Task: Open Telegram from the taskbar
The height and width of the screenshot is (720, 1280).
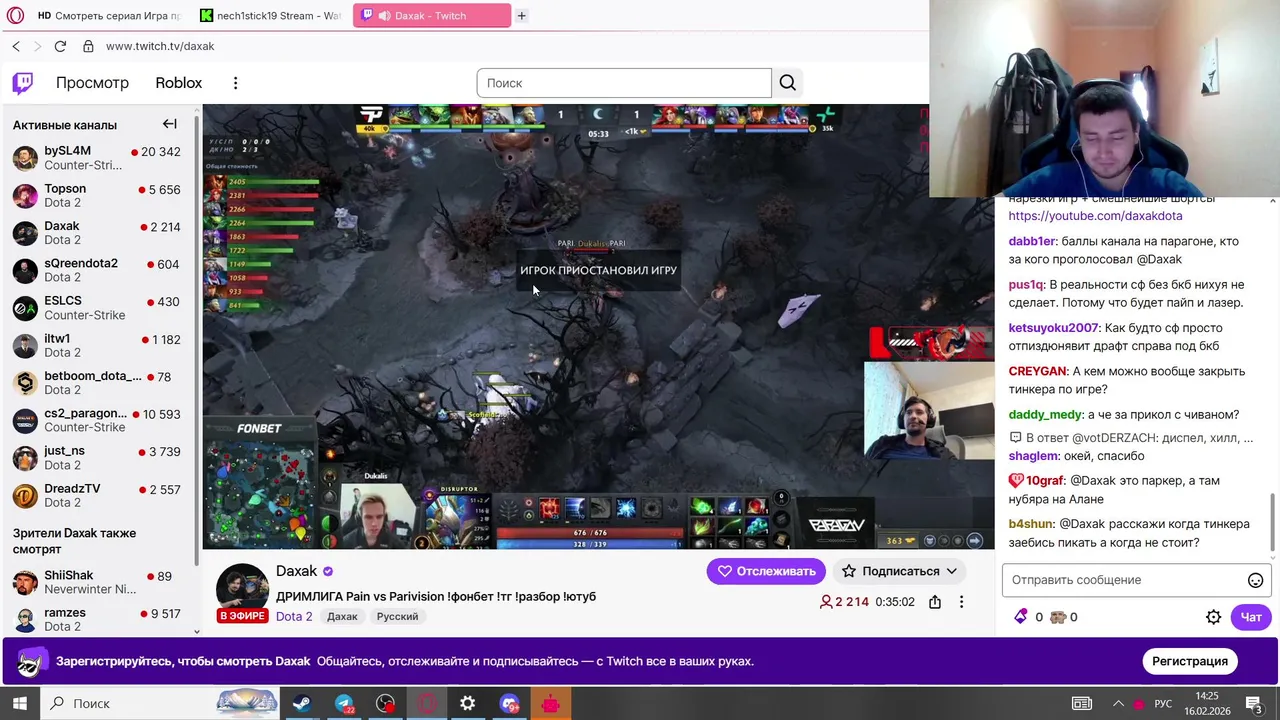Action: click(x=344, y=703)
